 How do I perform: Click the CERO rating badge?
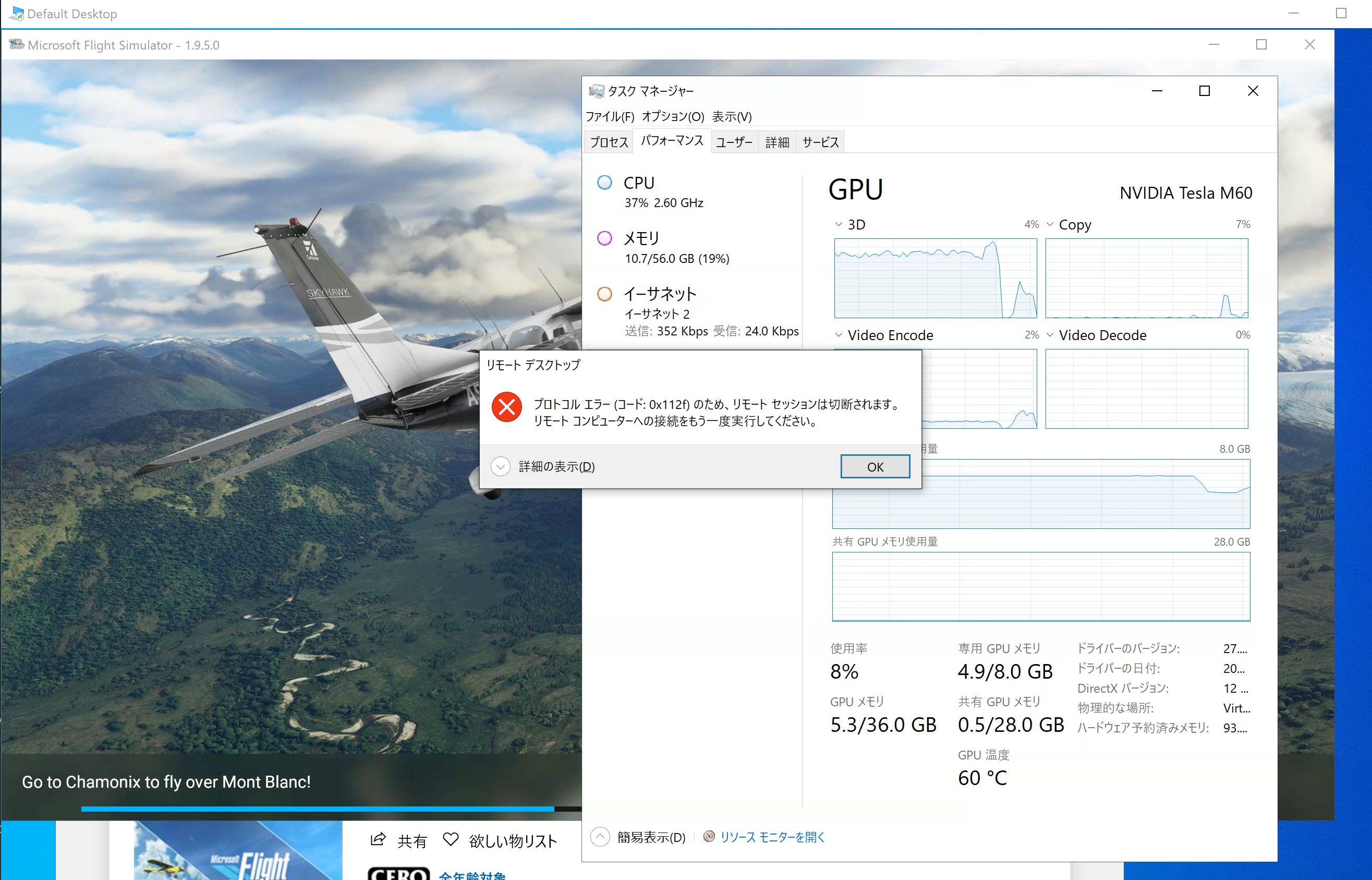[x=399, y=873]
